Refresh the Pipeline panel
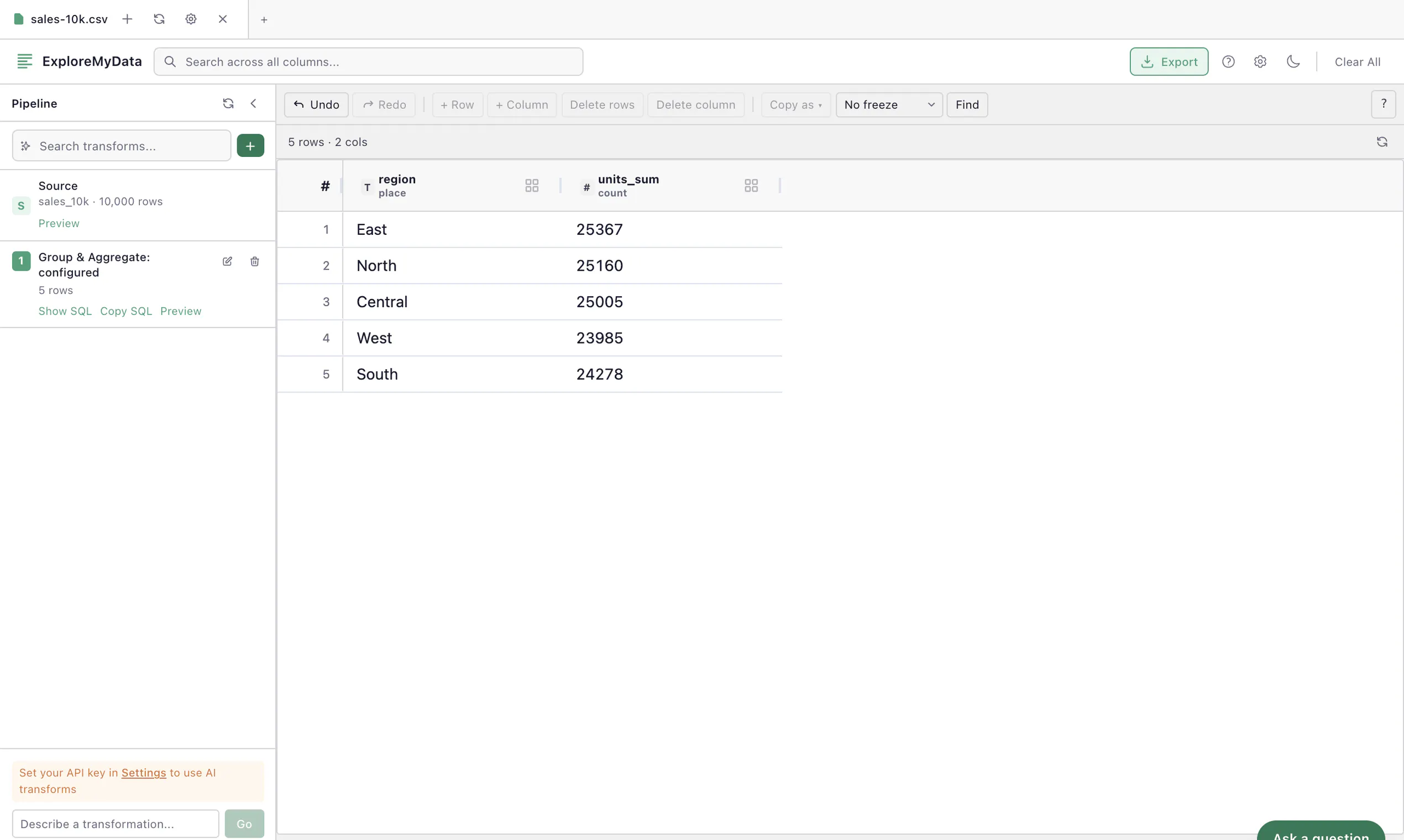1404x840 pixels. pos(228,103)
